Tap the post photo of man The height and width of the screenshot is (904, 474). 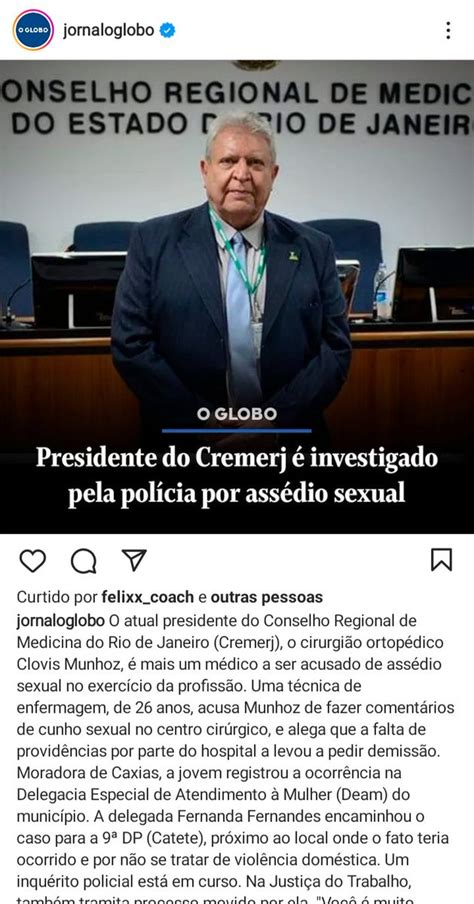237,296
